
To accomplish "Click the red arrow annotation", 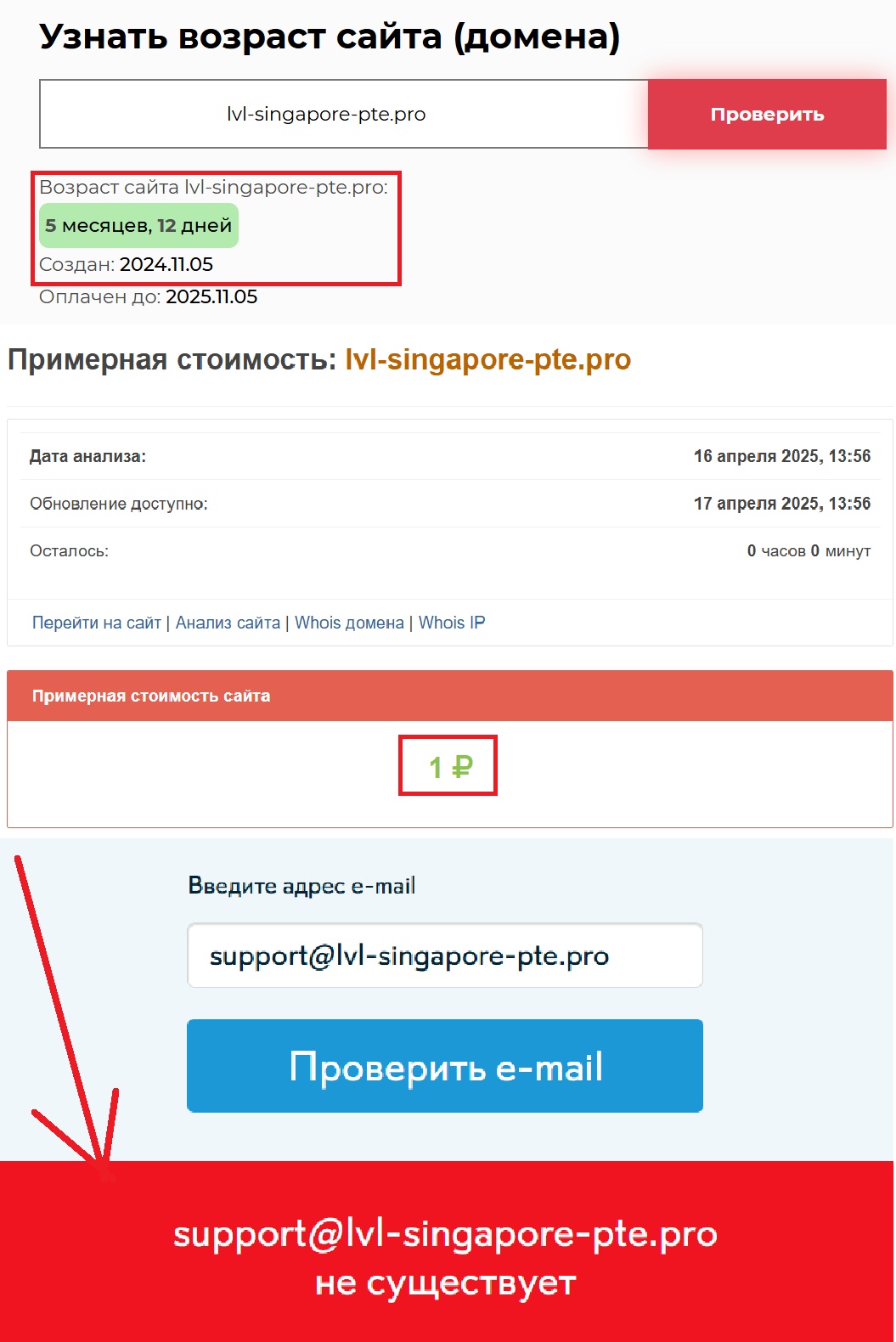I will click(x=68, y=1019).
